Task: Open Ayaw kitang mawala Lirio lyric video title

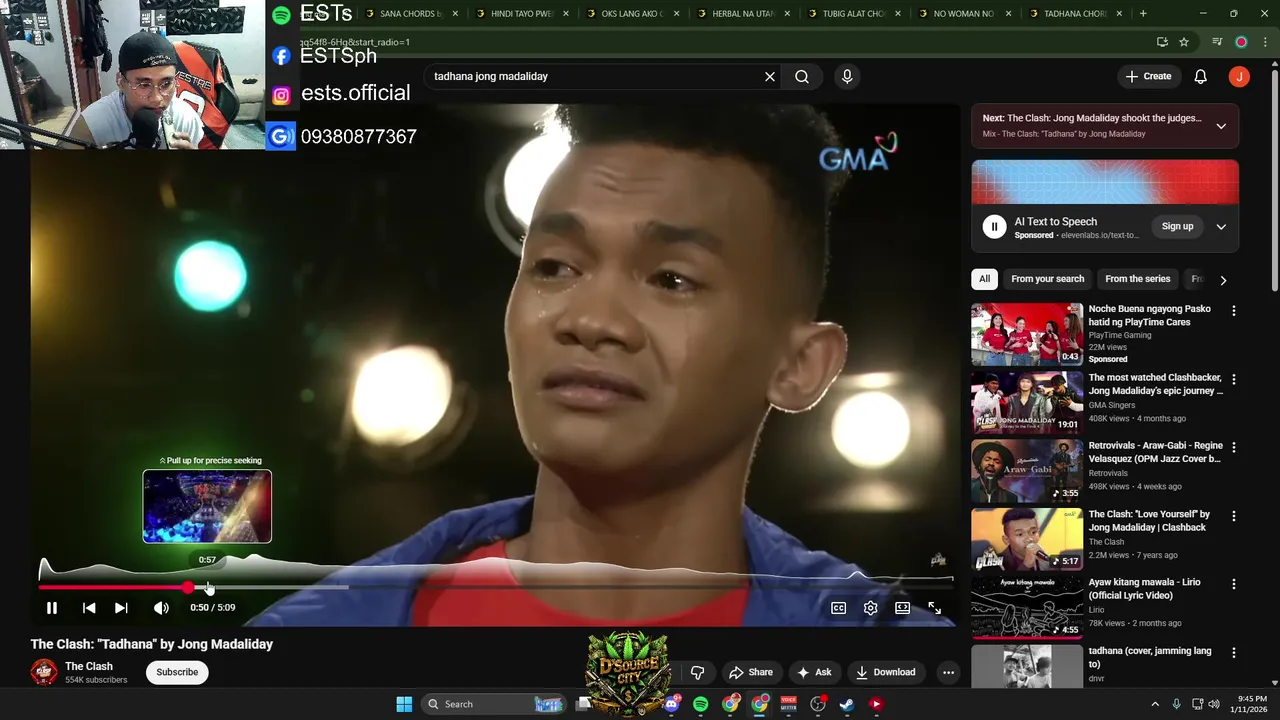Action: (1144, 589)
